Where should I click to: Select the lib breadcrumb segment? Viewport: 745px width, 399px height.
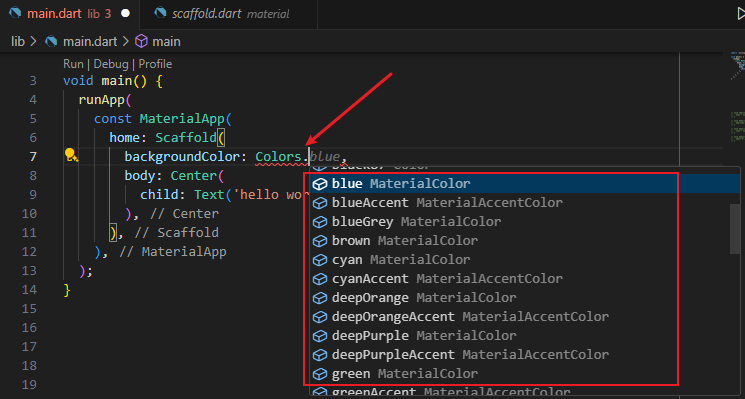pos(18,41)
